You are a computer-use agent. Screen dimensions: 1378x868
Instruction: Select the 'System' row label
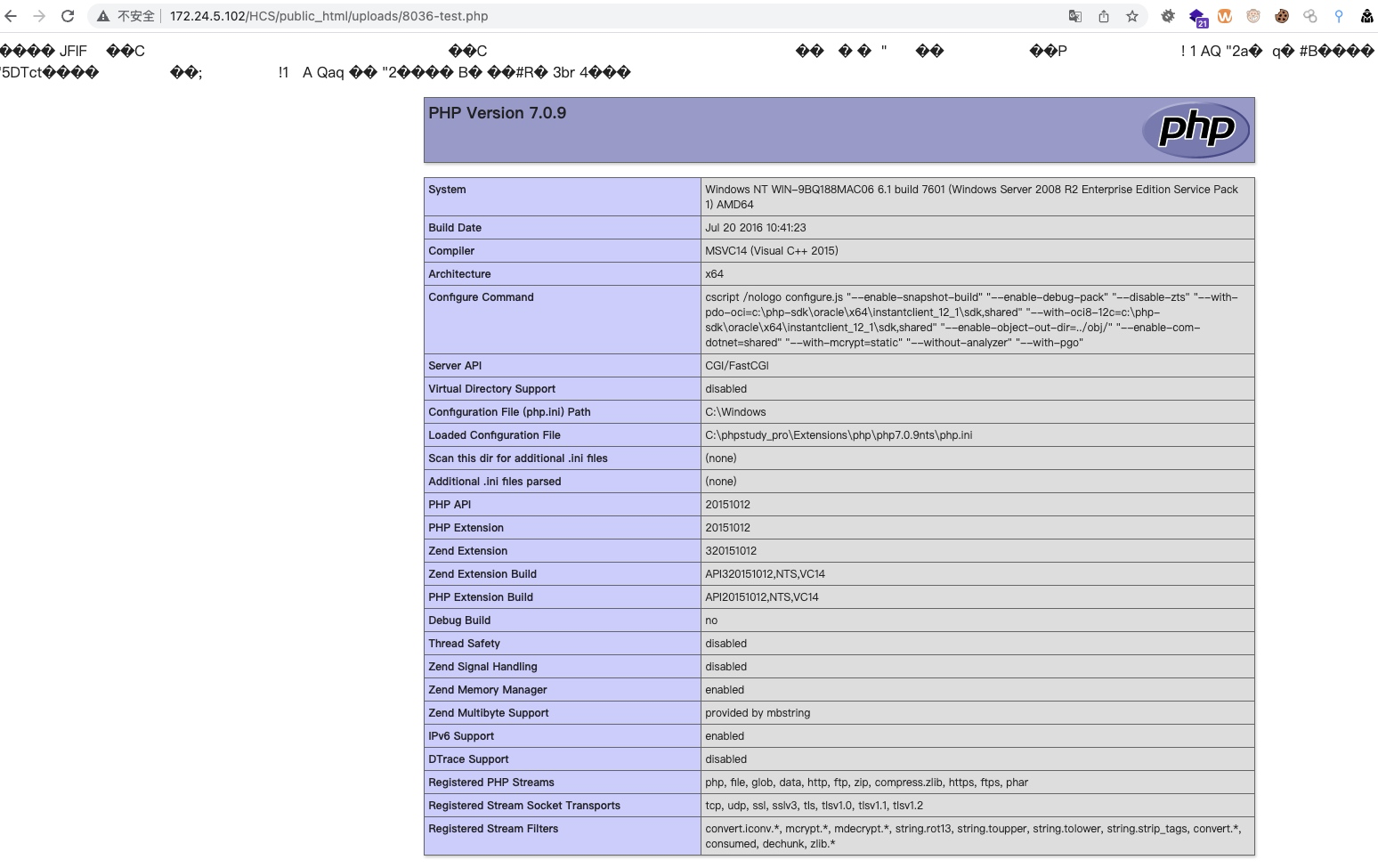447,190
